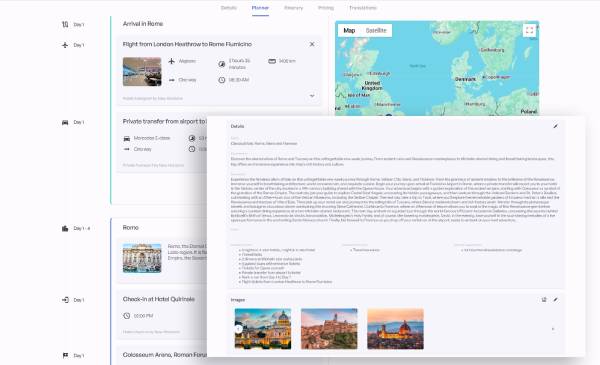This screenshot has height=365, width=600.
Task: Click the route icon beside first Day 1
Action: point(65,24)
